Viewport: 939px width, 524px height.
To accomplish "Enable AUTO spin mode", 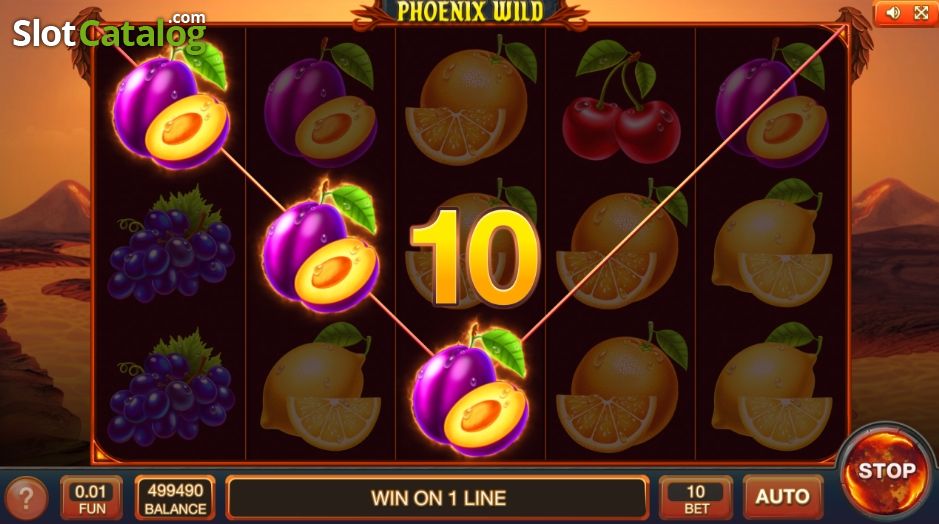I will [782, 496].
